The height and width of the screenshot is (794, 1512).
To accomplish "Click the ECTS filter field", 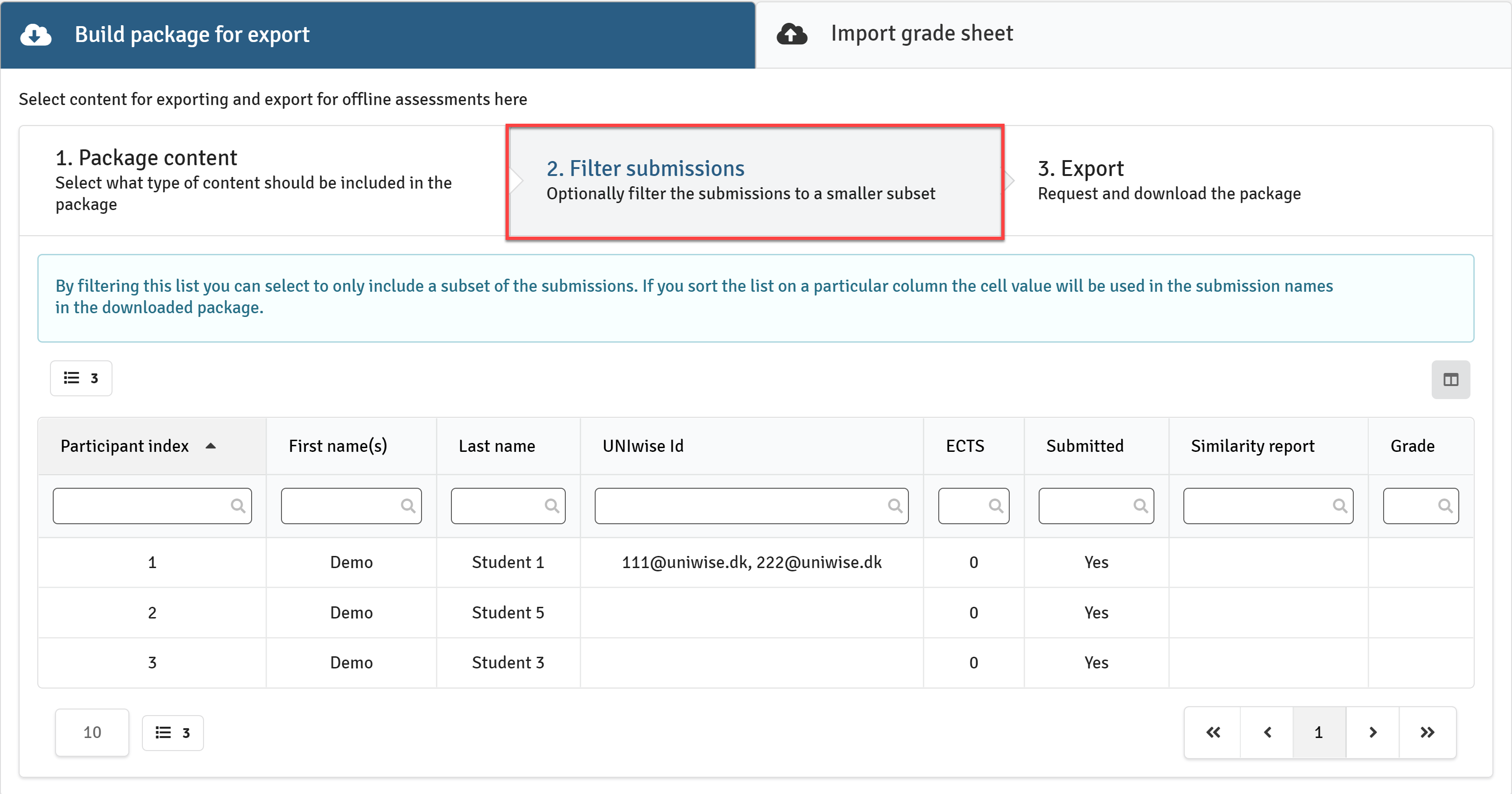I will pyautogui.click(x=974, y=505).
